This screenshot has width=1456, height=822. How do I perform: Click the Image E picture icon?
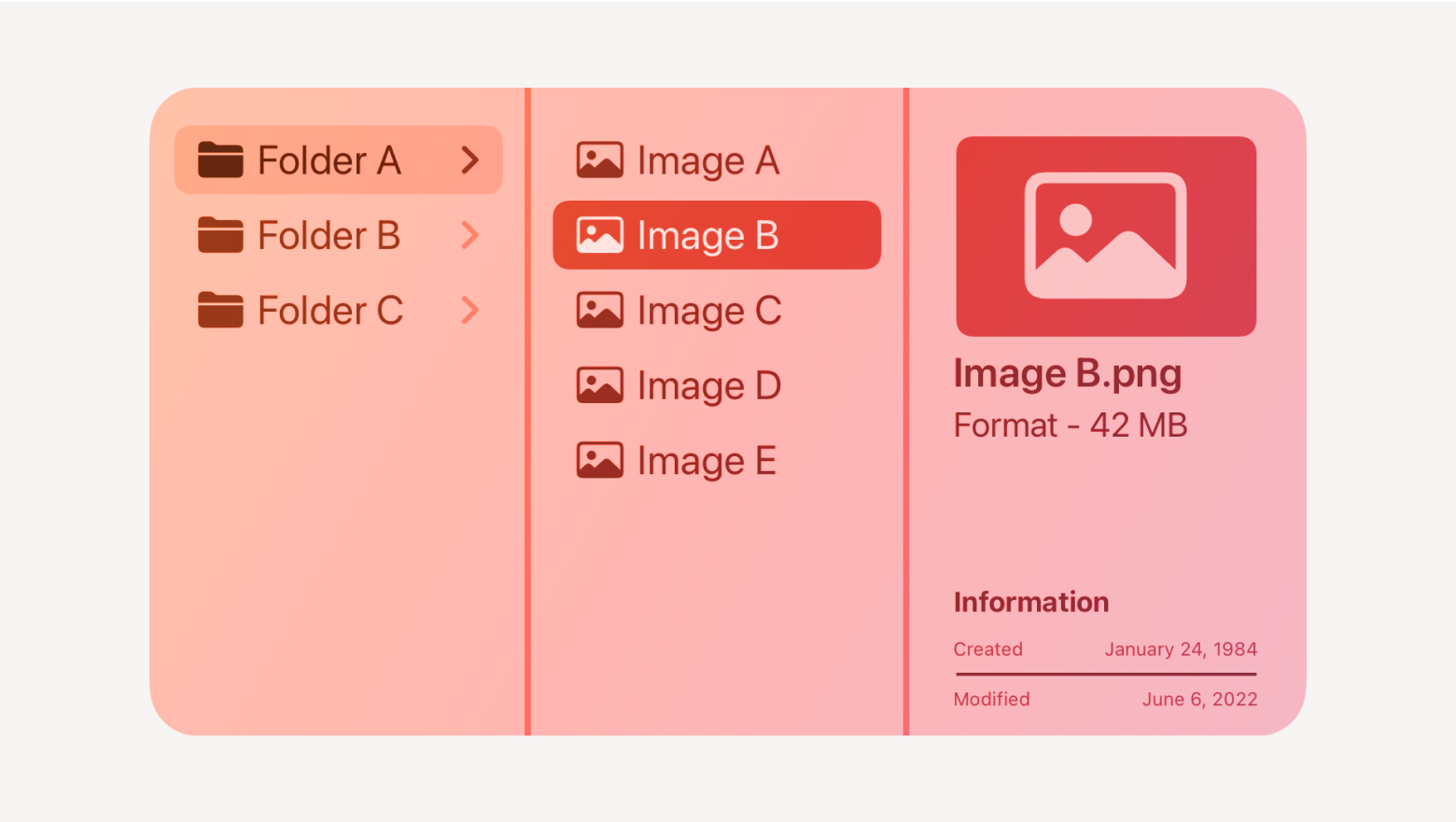click(599, 460)
